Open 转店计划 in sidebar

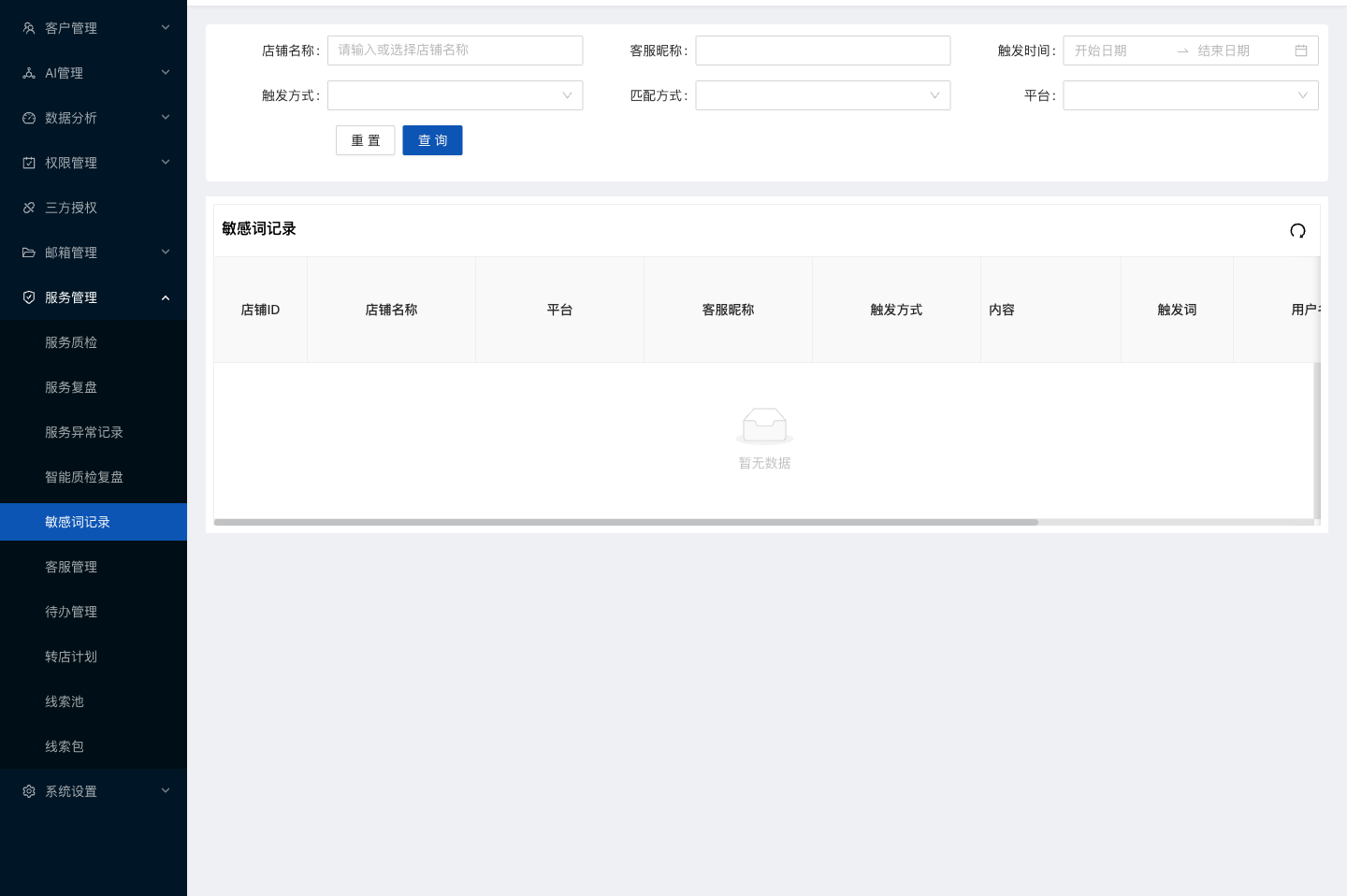pyautogui.click(x=94, y=657)
